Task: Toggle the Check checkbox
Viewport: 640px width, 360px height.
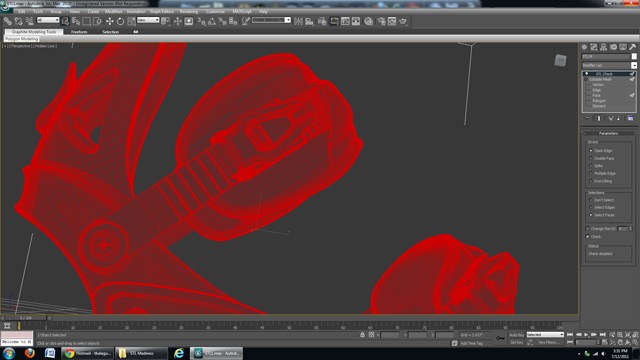Action: coord(587,237)
